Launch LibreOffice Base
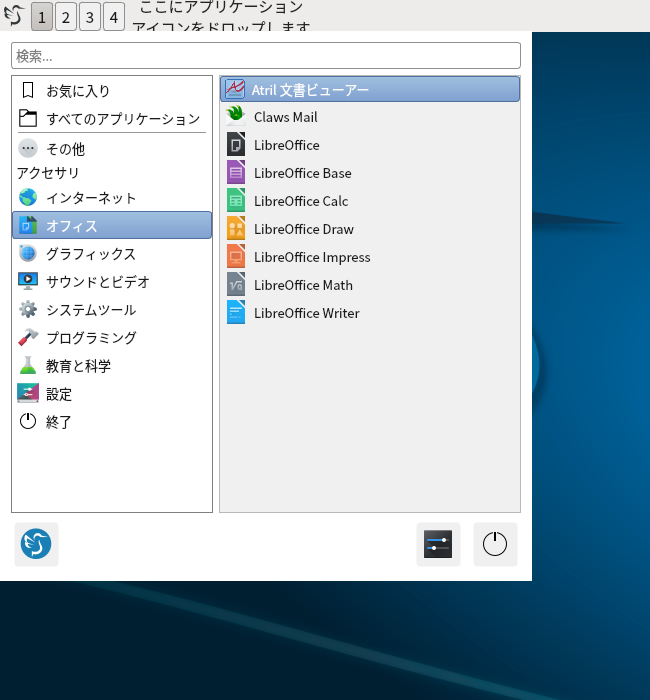The width and height of the screenshot is (650, 700). click(370, 173)
